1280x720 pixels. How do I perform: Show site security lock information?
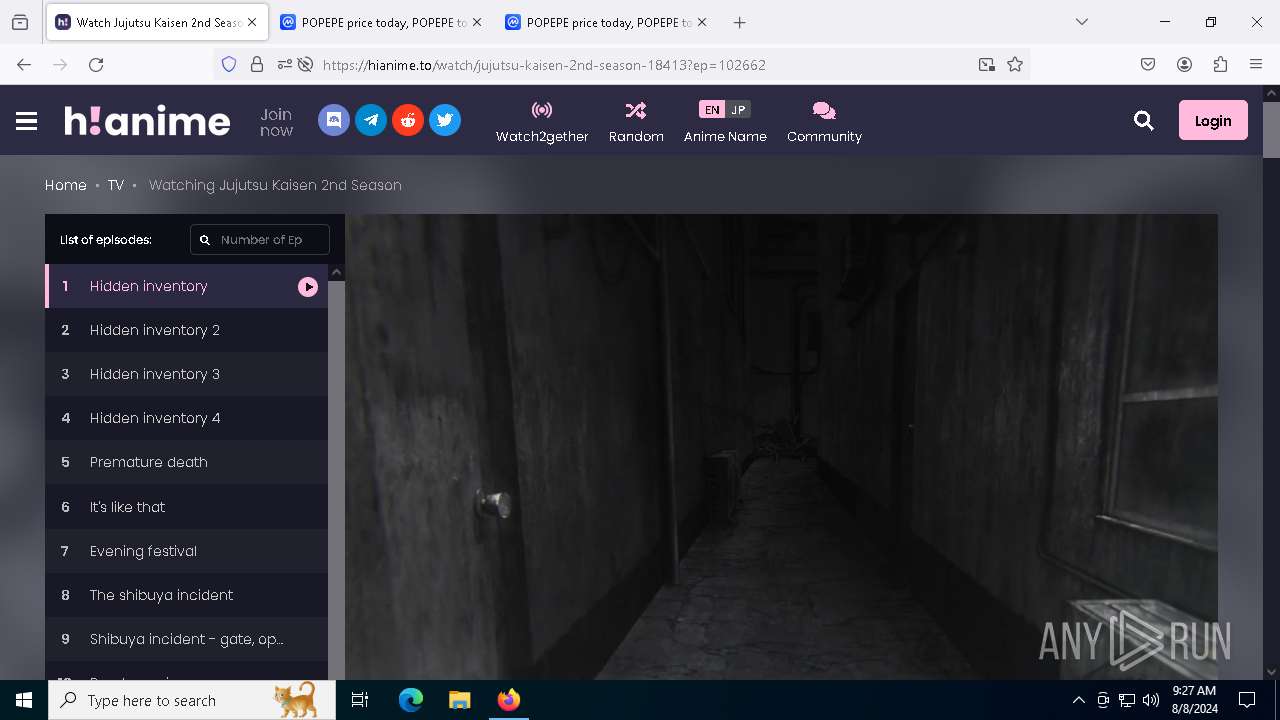257,64
